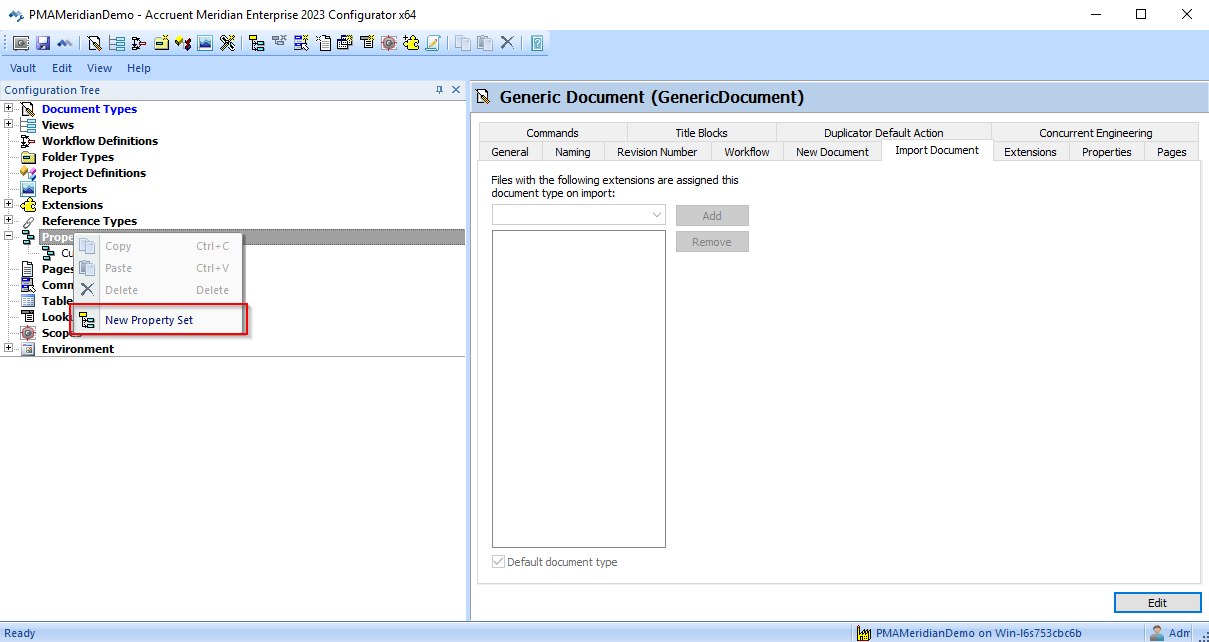Switch to the Properties tab

1107,152
